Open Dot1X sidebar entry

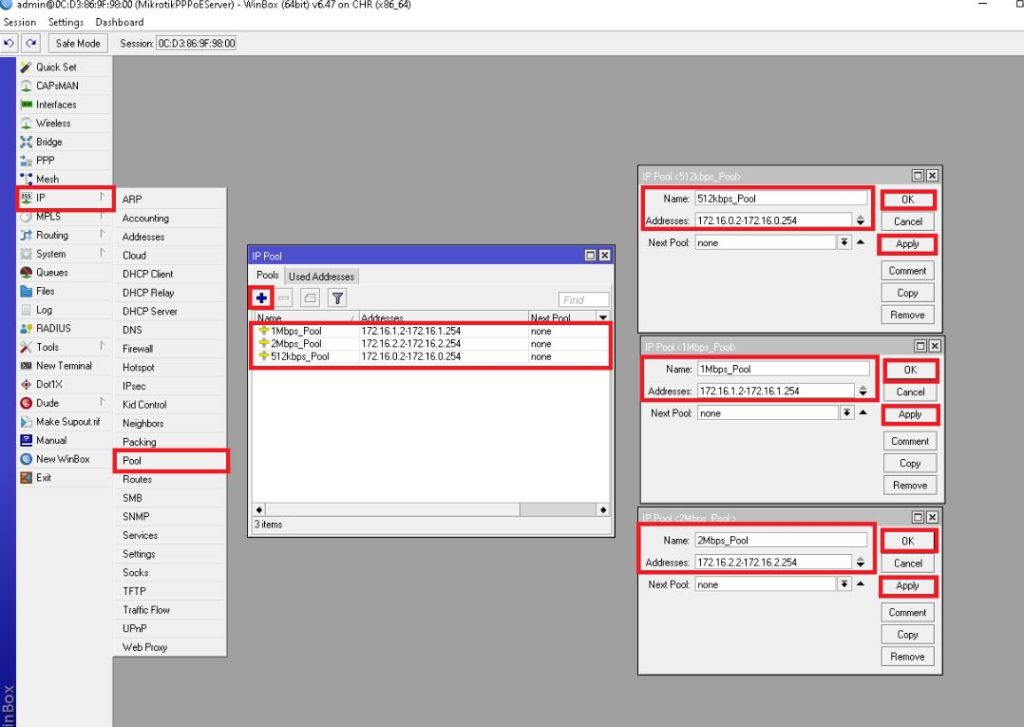(x=64, y=384)
